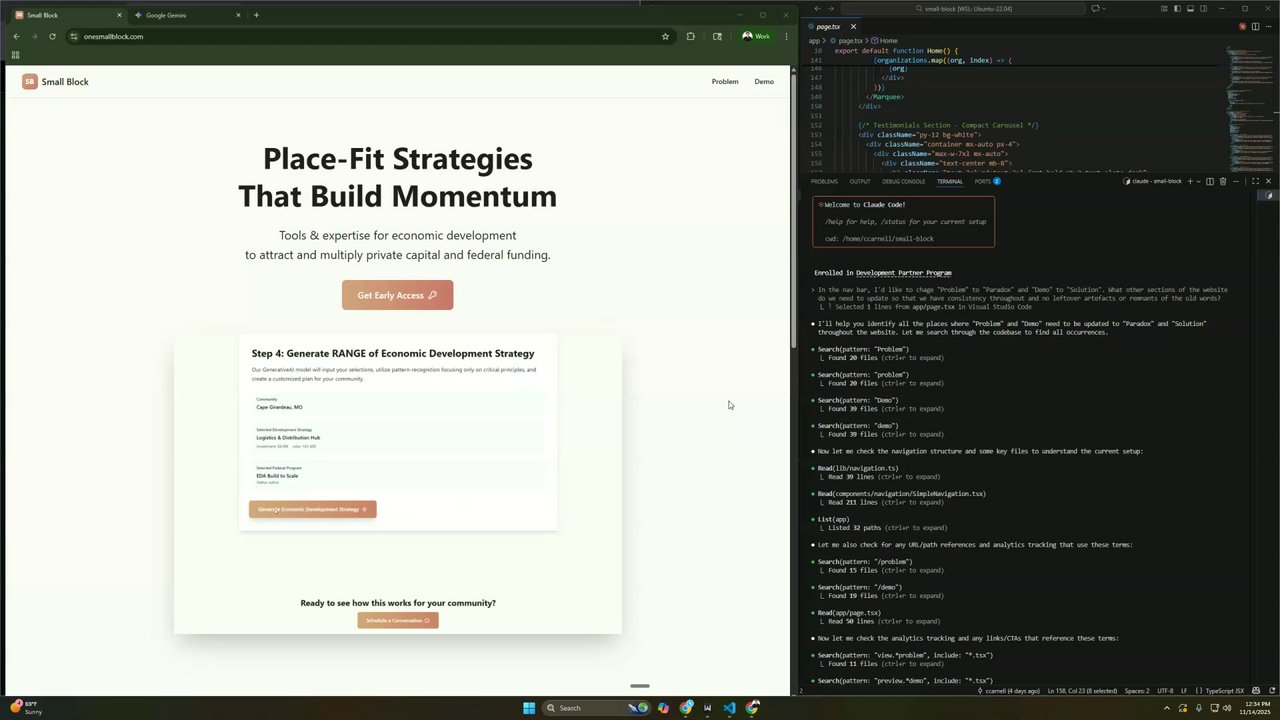Click the Ln 158, Col 23 status item
The width and height of the screenshot is (1280, 720).
(1083, 691)
